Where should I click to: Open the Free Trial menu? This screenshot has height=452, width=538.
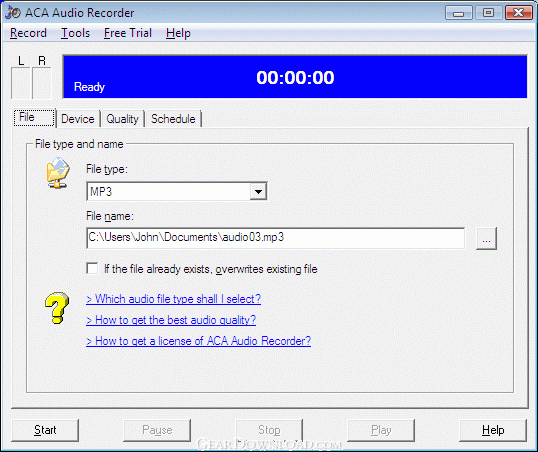coord(128,33)
